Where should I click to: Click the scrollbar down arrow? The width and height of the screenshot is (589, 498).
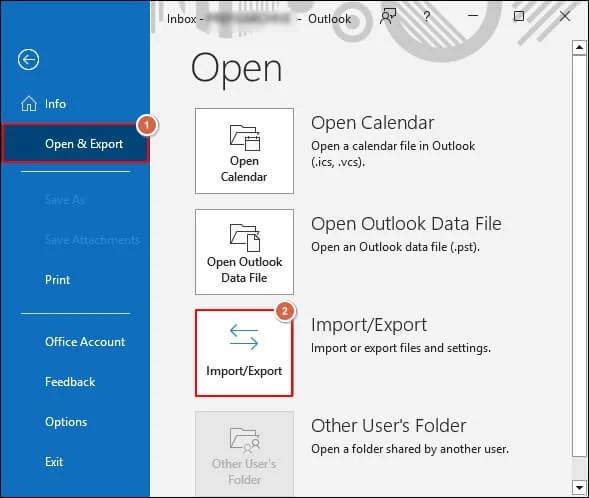(579, 487)
